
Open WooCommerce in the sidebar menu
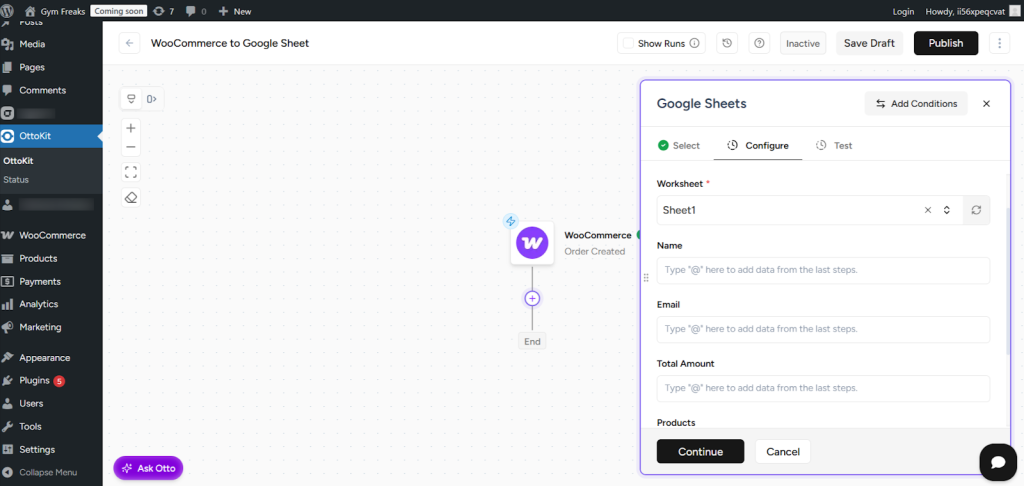(x=52, y=235)
